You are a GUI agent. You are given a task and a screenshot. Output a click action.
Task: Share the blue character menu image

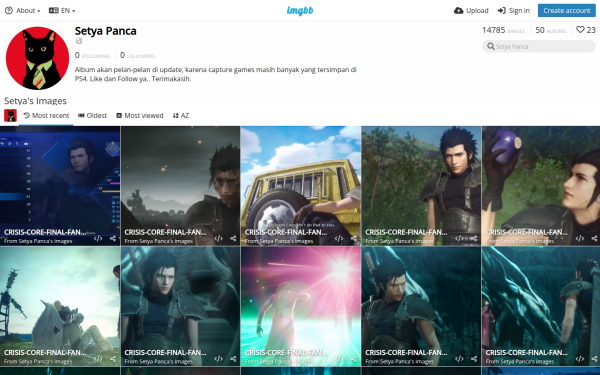click(x=113, y=238)
